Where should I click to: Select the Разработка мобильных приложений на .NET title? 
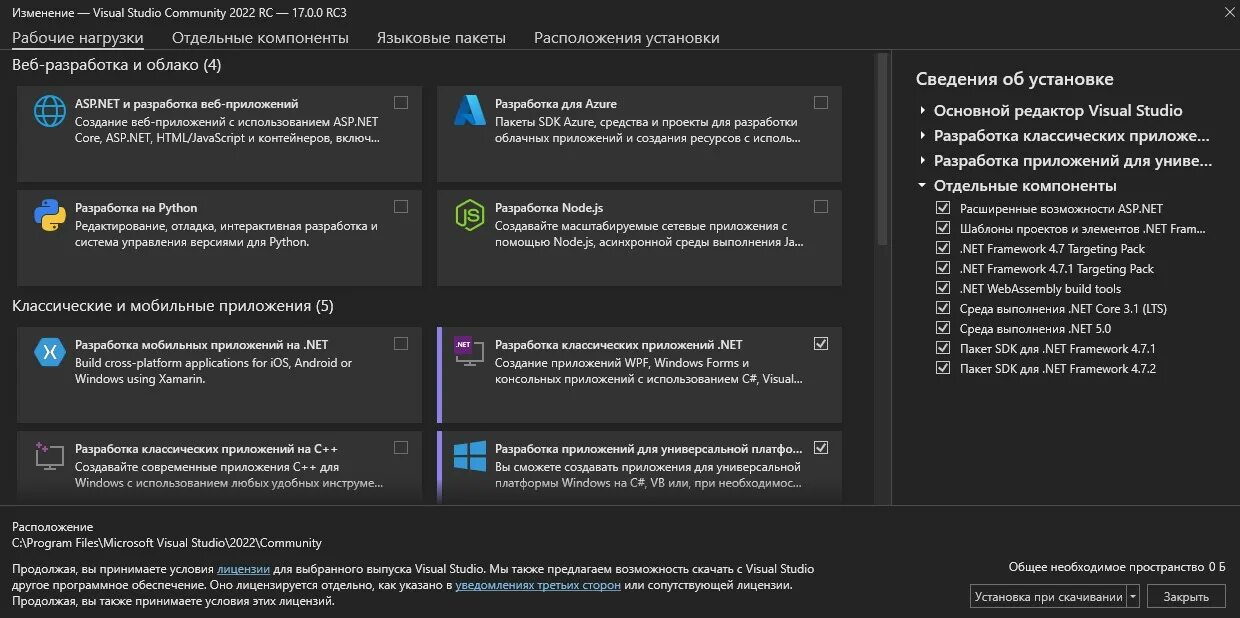(201, 345)
